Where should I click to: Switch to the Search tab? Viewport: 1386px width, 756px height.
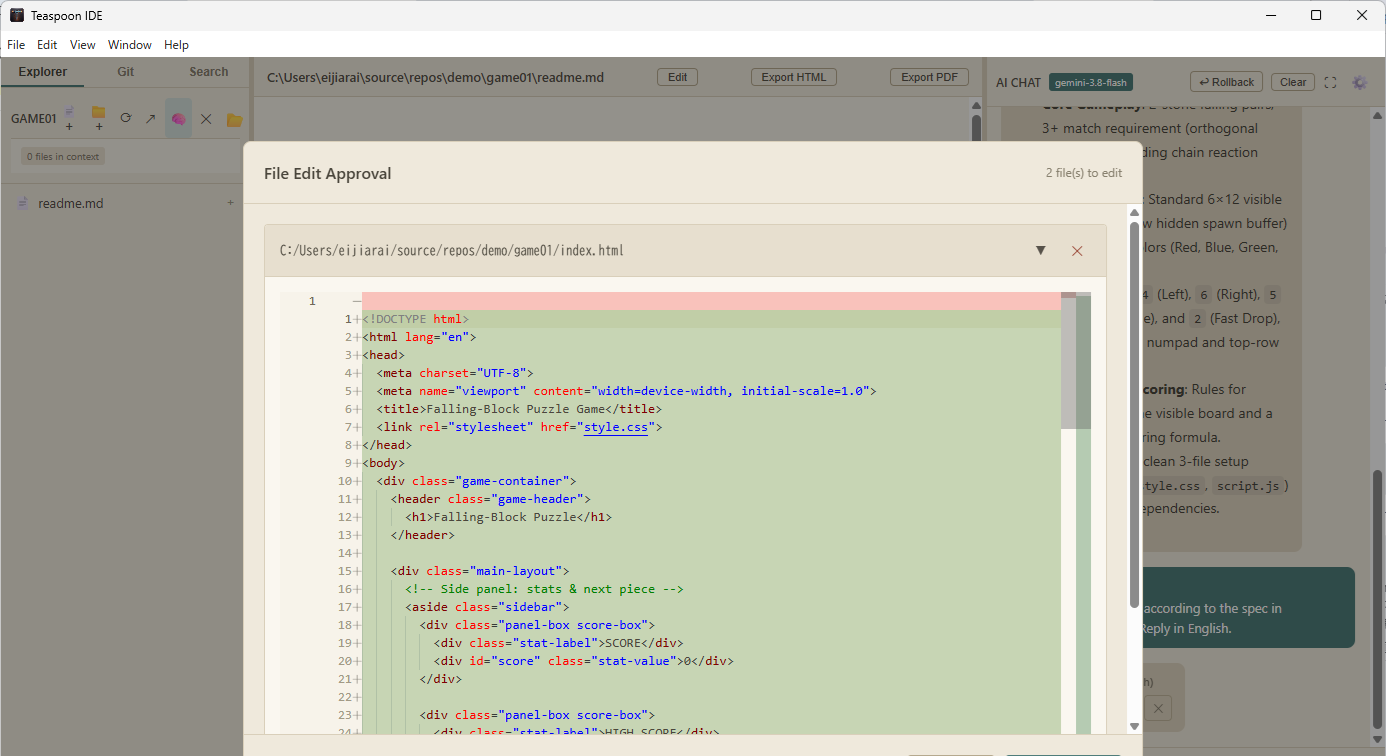(x=209, y=72)
